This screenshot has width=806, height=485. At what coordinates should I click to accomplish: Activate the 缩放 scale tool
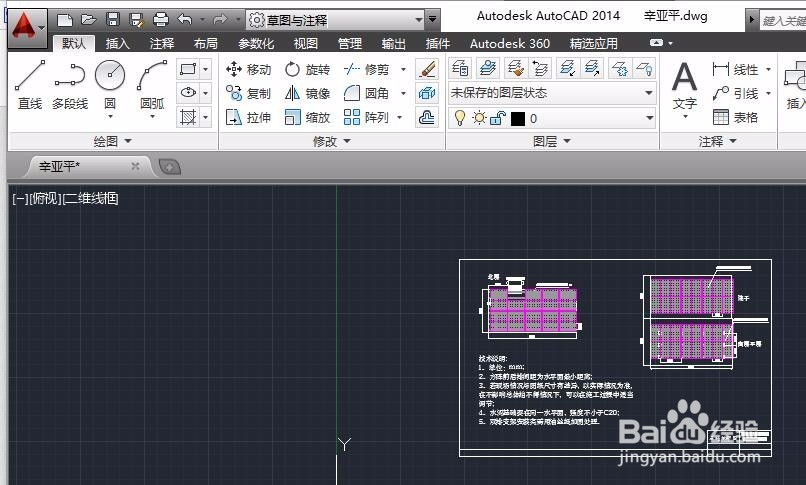307,118
